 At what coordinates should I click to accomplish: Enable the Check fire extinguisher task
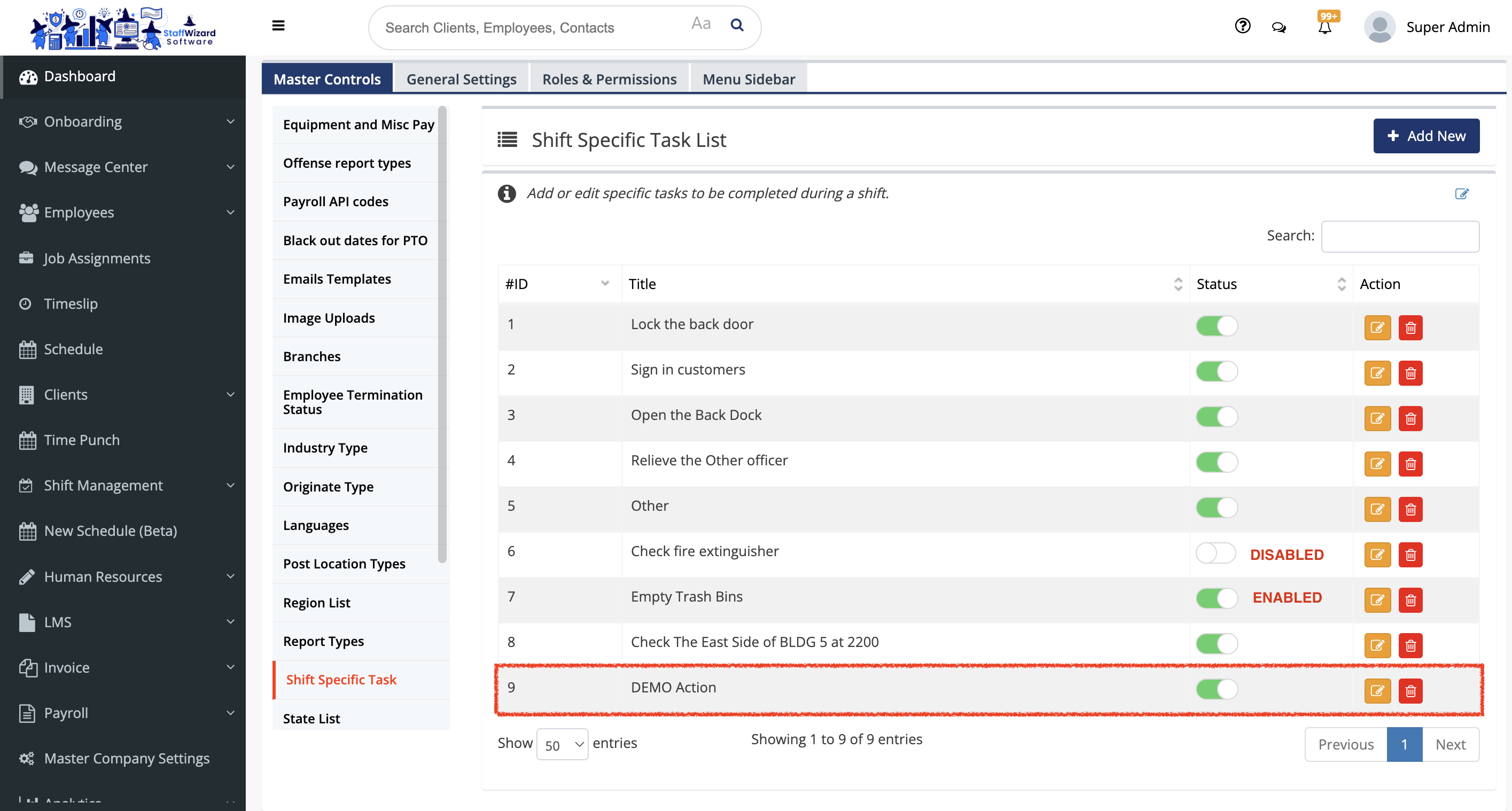(x=1215, y=553)
